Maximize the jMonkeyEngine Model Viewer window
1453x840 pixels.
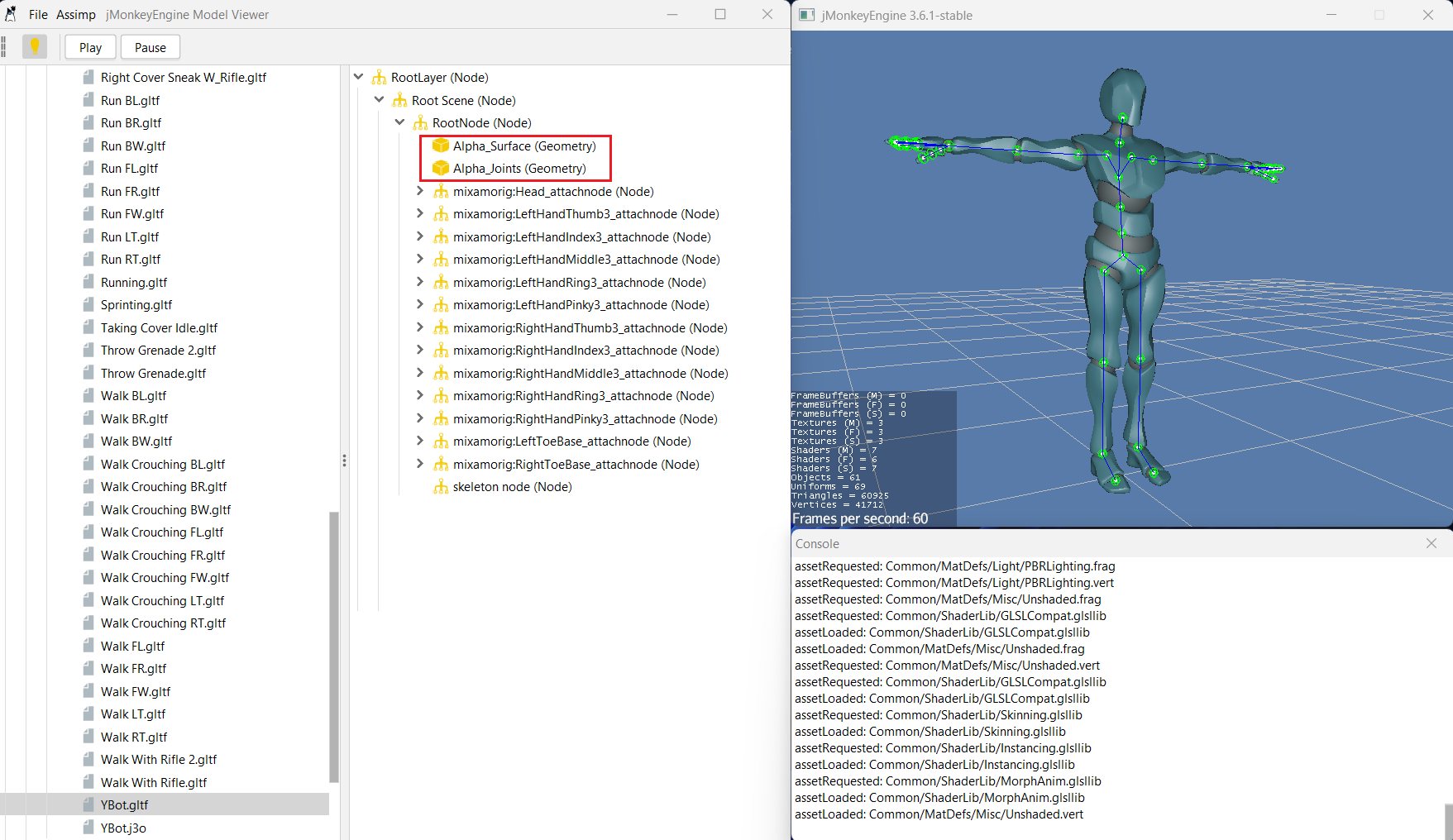point(720,14)
